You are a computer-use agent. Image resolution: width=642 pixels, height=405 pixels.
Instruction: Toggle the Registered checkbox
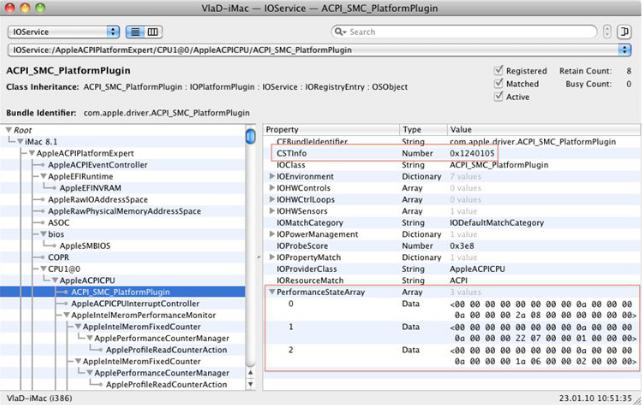tap(498, 70)
